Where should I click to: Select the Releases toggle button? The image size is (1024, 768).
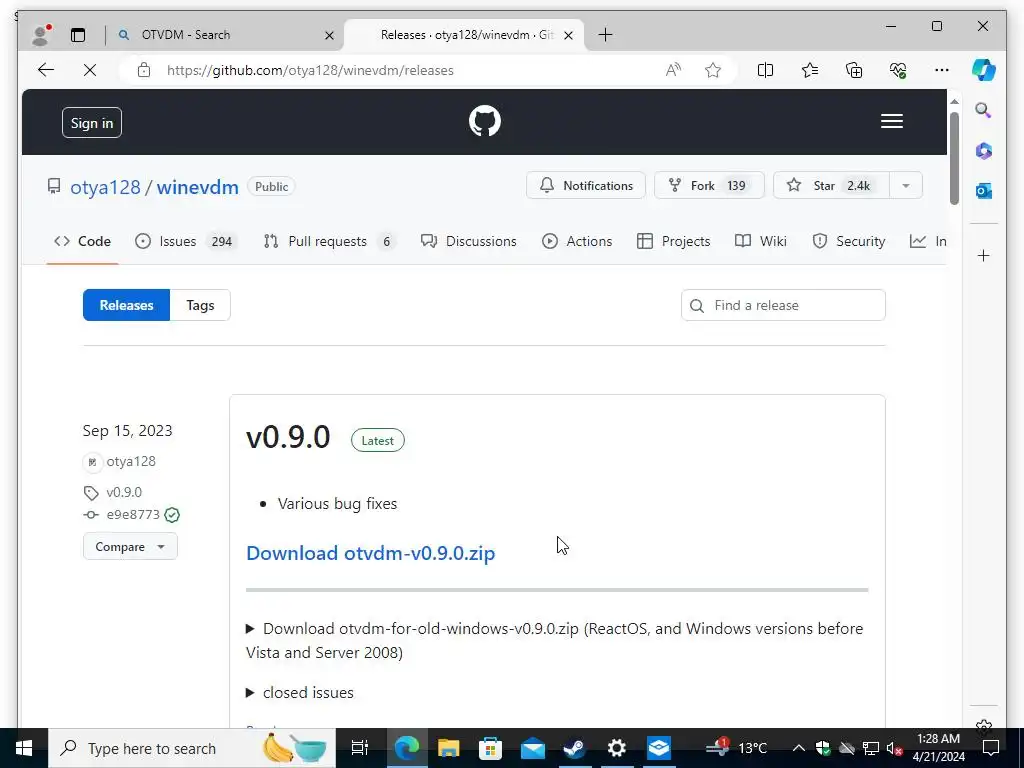(126, 305)
